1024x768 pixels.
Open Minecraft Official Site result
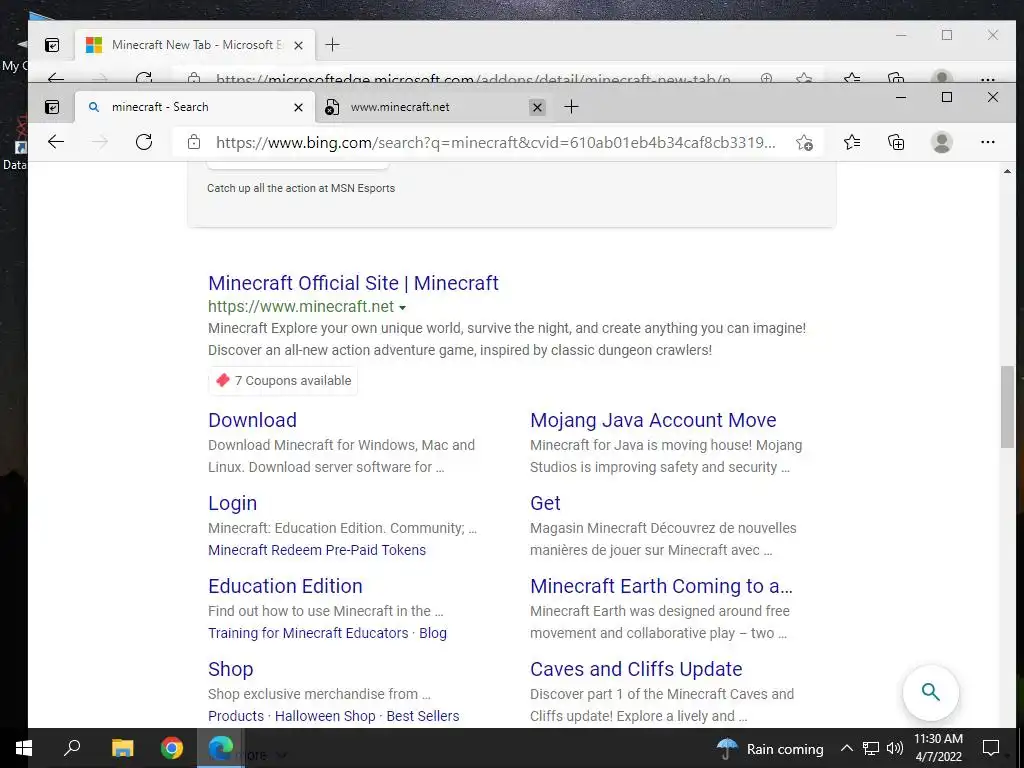[x=353, y=283]
